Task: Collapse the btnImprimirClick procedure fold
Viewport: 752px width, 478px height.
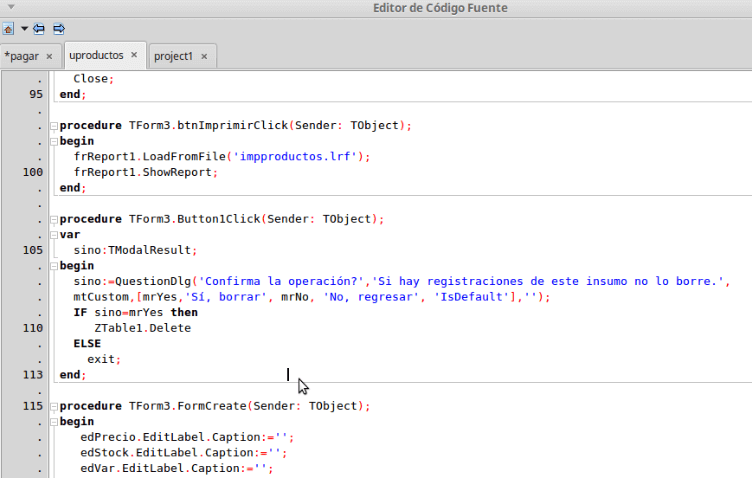Action: [52, 126]
